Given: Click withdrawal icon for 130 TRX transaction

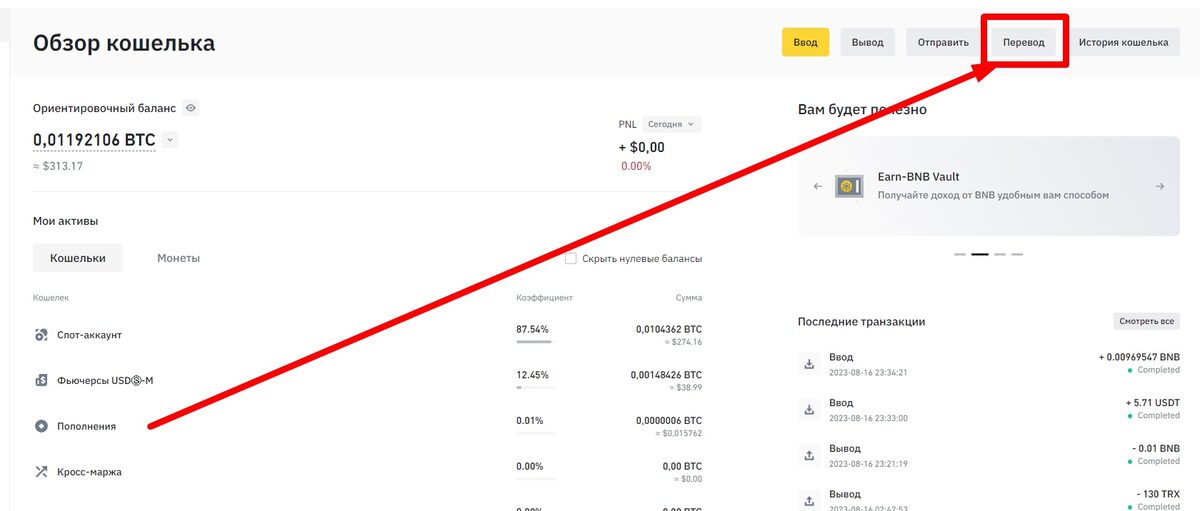Looking at the screenshot, I should pos(809,500).
